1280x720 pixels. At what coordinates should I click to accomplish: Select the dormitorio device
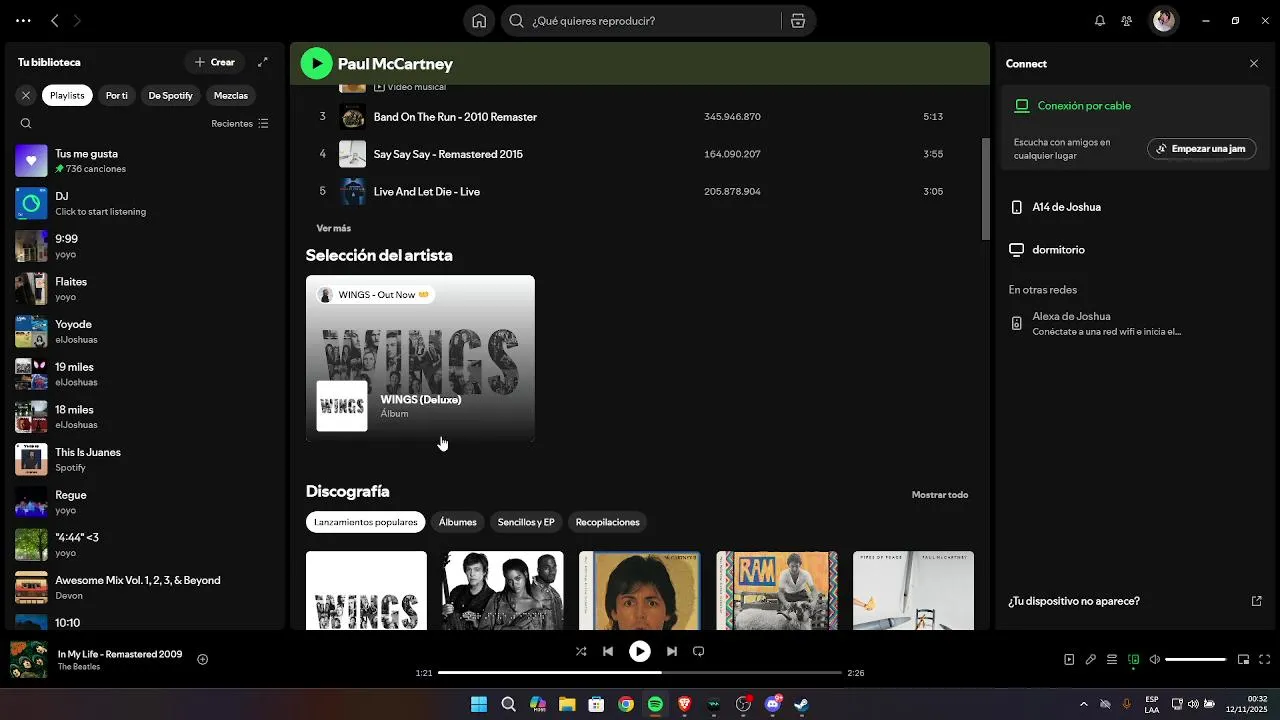(x=1135, y=250)
